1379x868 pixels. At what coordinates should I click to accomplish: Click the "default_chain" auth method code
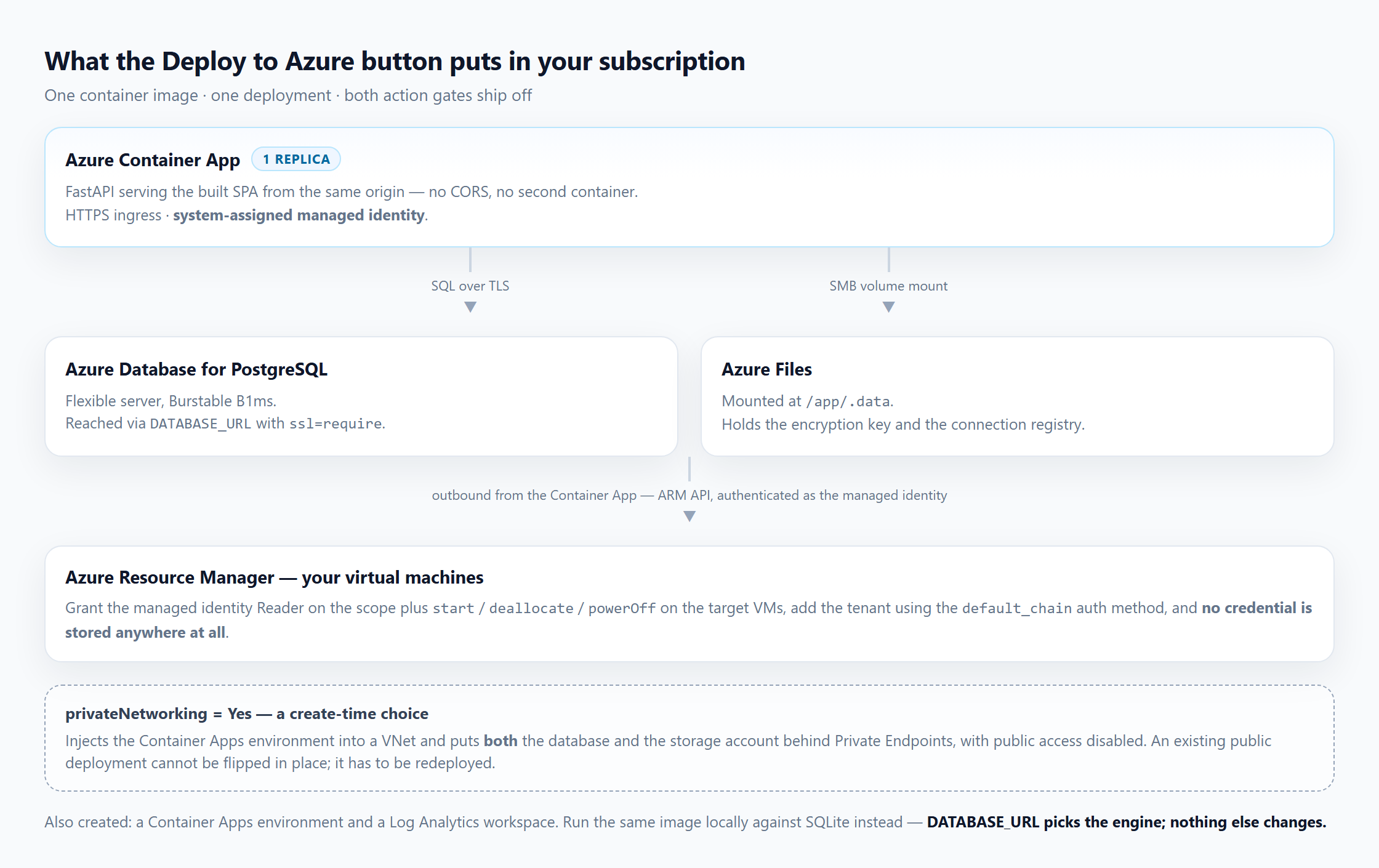(x=1017, y=608)
